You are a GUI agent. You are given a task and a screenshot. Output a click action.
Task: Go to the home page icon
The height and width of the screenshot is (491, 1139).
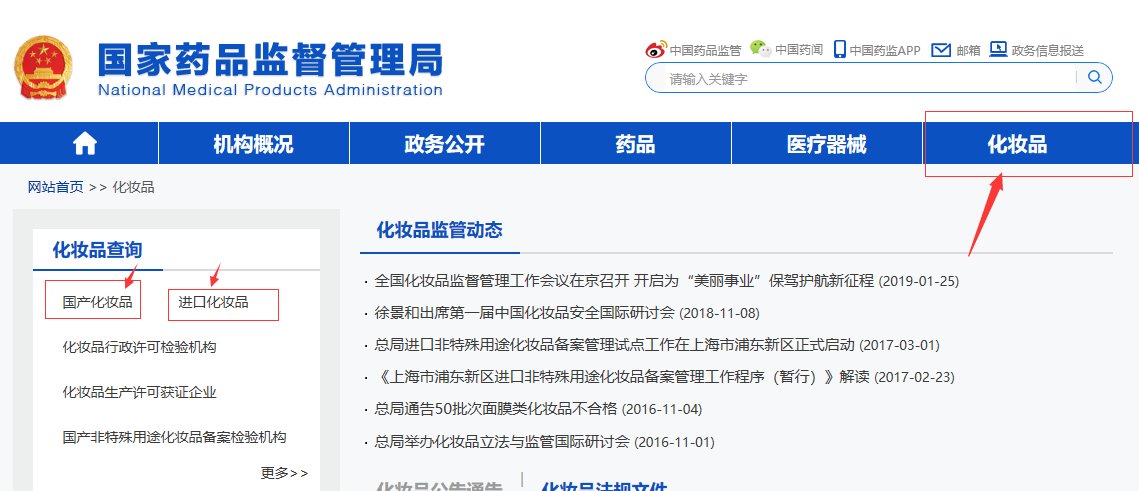[x=85, y=144]
